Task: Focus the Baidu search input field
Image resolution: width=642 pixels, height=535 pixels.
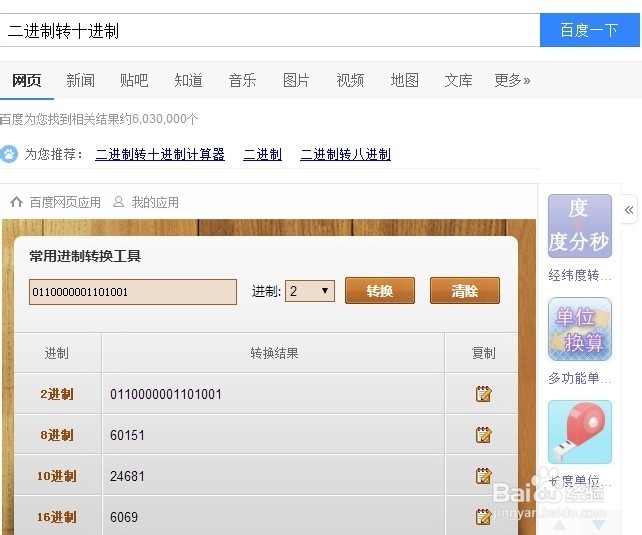Action: [270, 30]
